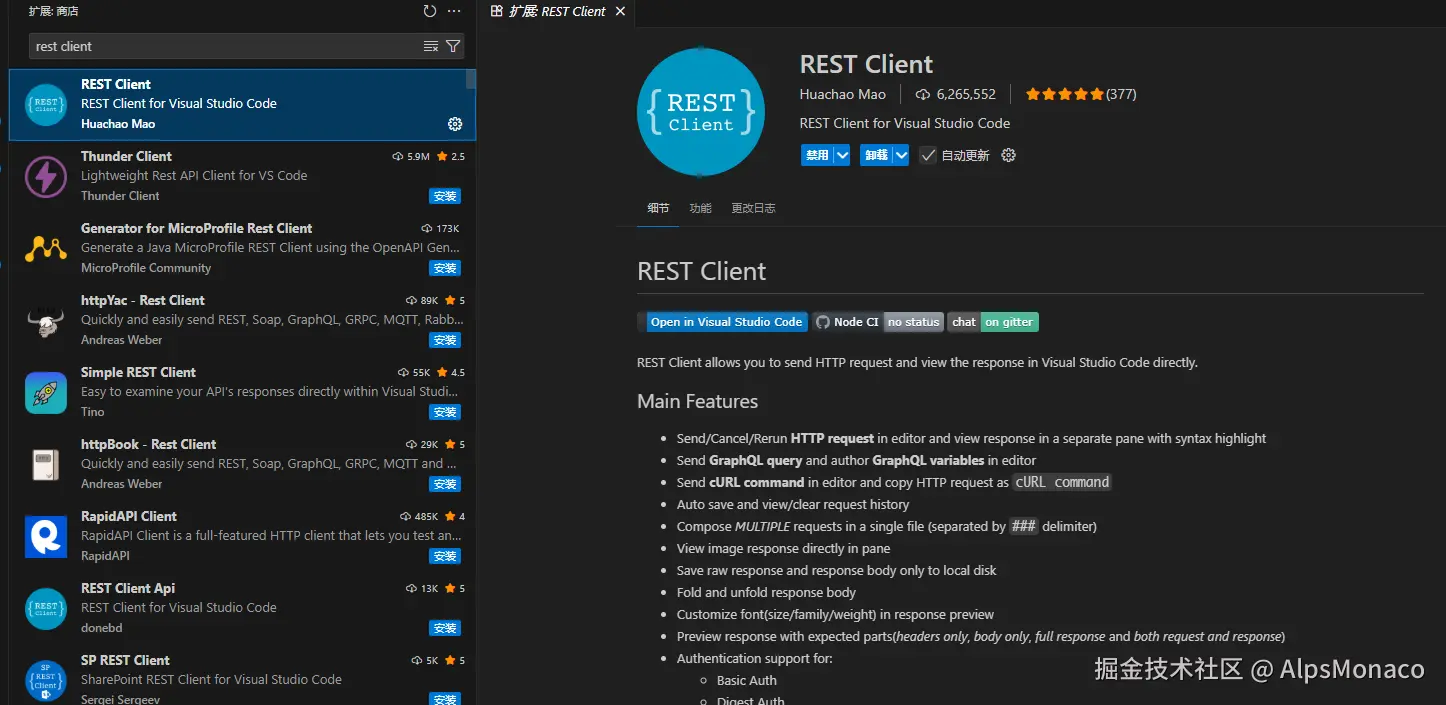
Task: Install the REST Client Api extension
Action: [x=444, y=628]
